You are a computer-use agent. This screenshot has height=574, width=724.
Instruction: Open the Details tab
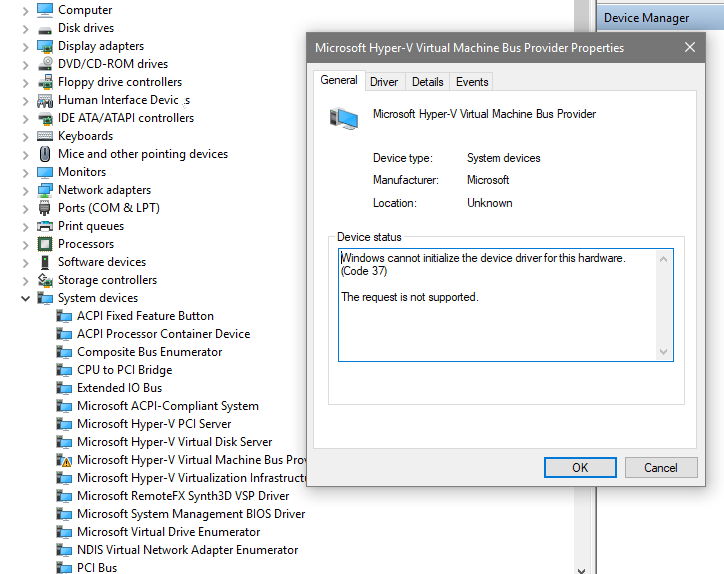pyautogui.click(x=428, y=82)
